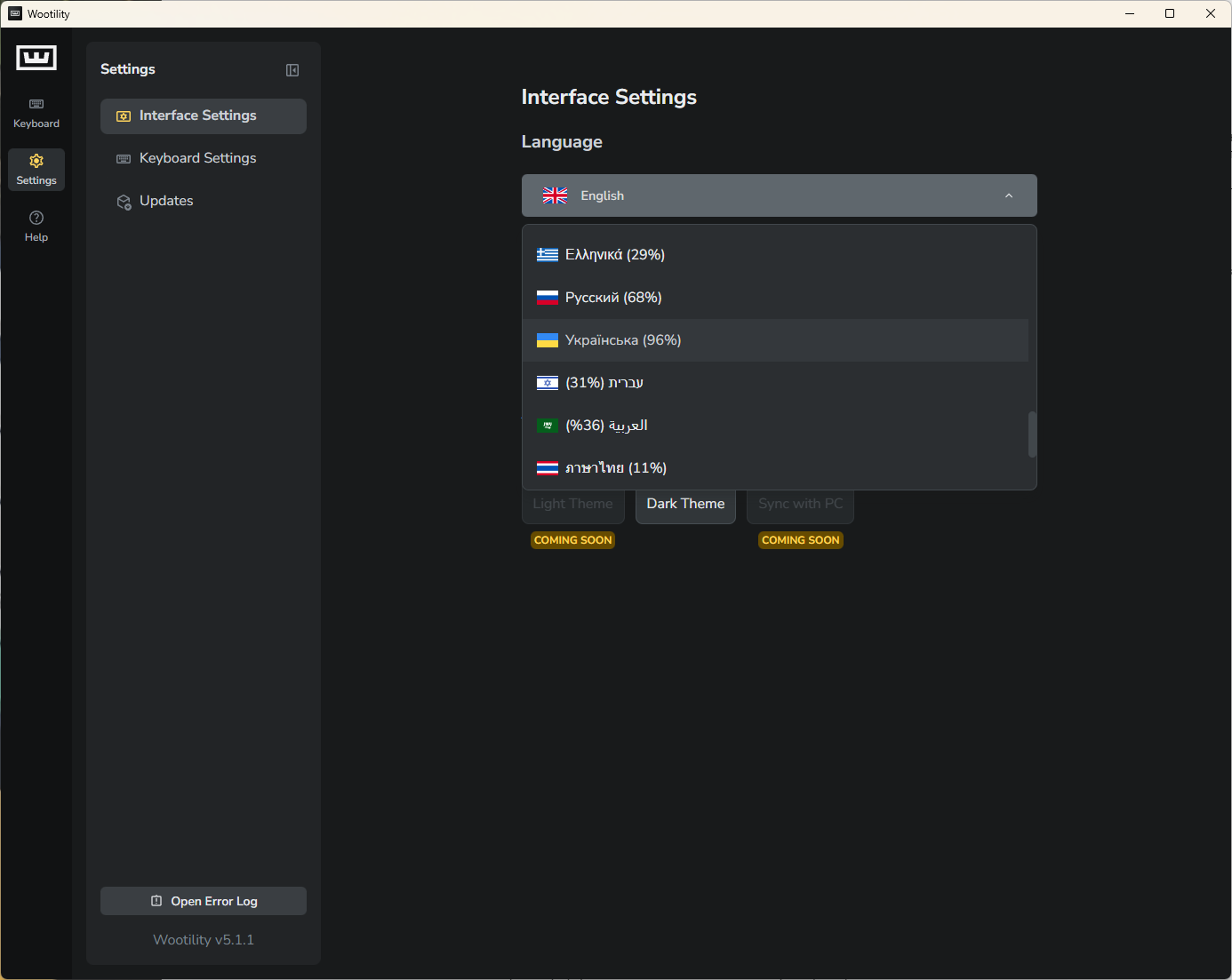Screen dimensions: 1232x980
Task: Select the Dark Theme option
Action: point(685,504)
